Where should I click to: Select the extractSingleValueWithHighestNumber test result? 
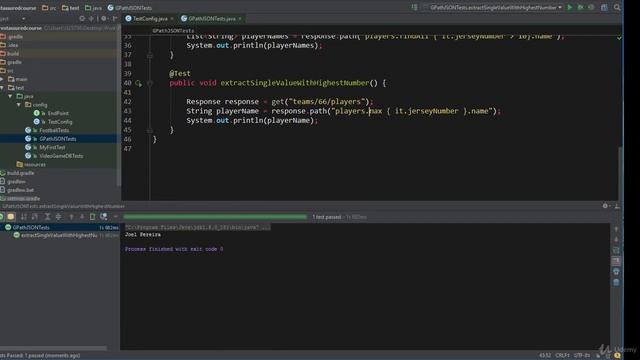click(59, 236)
